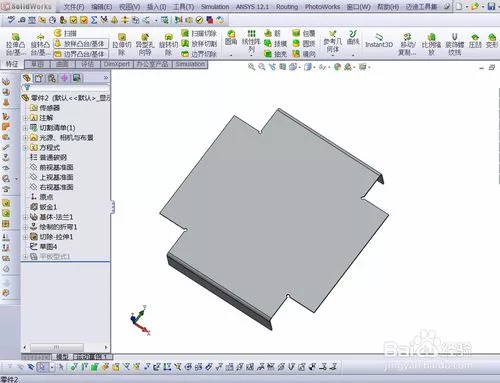Click the 拉伸切除 extruded cut tool

(x=122, y=44)
